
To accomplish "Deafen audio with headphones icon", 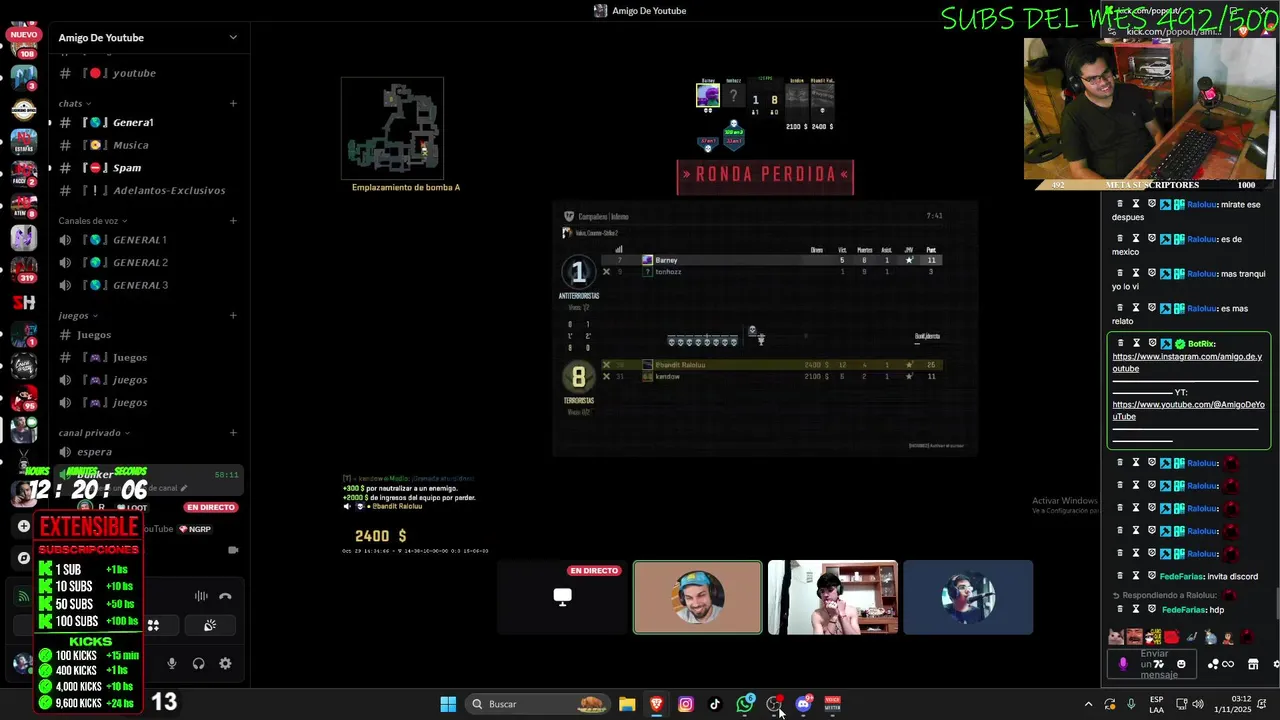I will click(x=198, y=663).
